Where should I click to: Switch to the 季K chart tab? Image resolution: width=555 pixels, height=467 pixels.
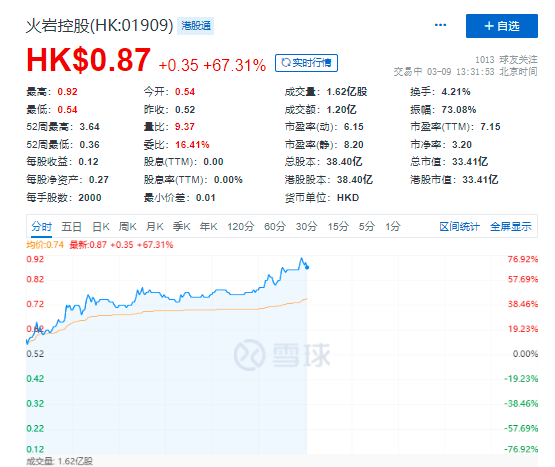point(182,227)
